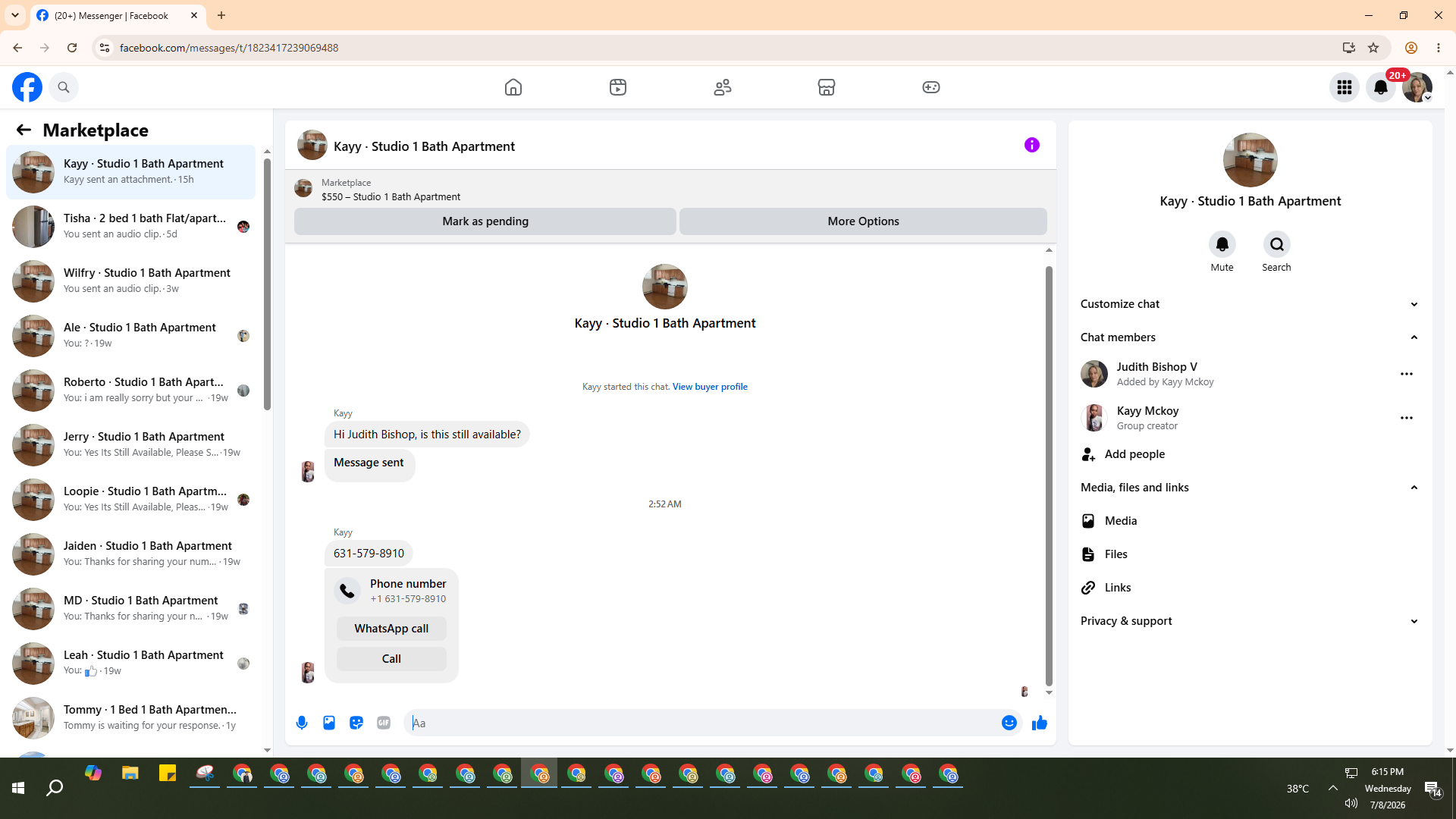1456x819 pixels.
Task: Collapse Chat members section
Action: pos(1250,337)
